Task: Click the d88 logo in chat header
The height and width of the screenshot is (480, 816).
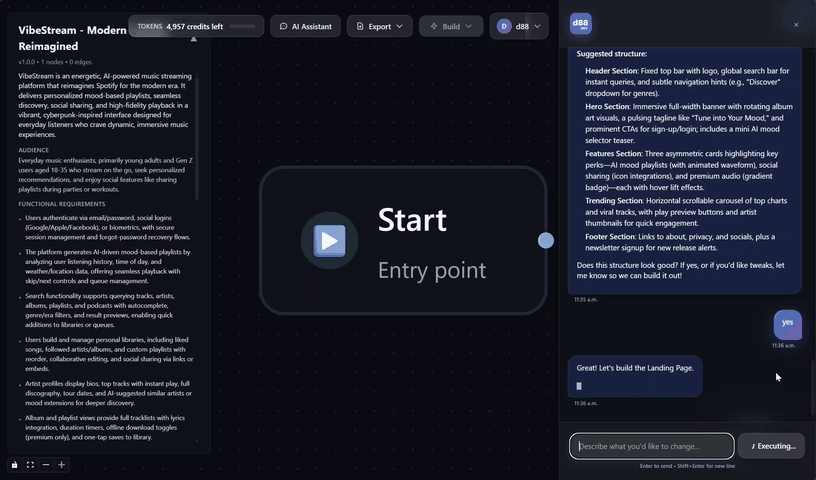Action: 580,25
